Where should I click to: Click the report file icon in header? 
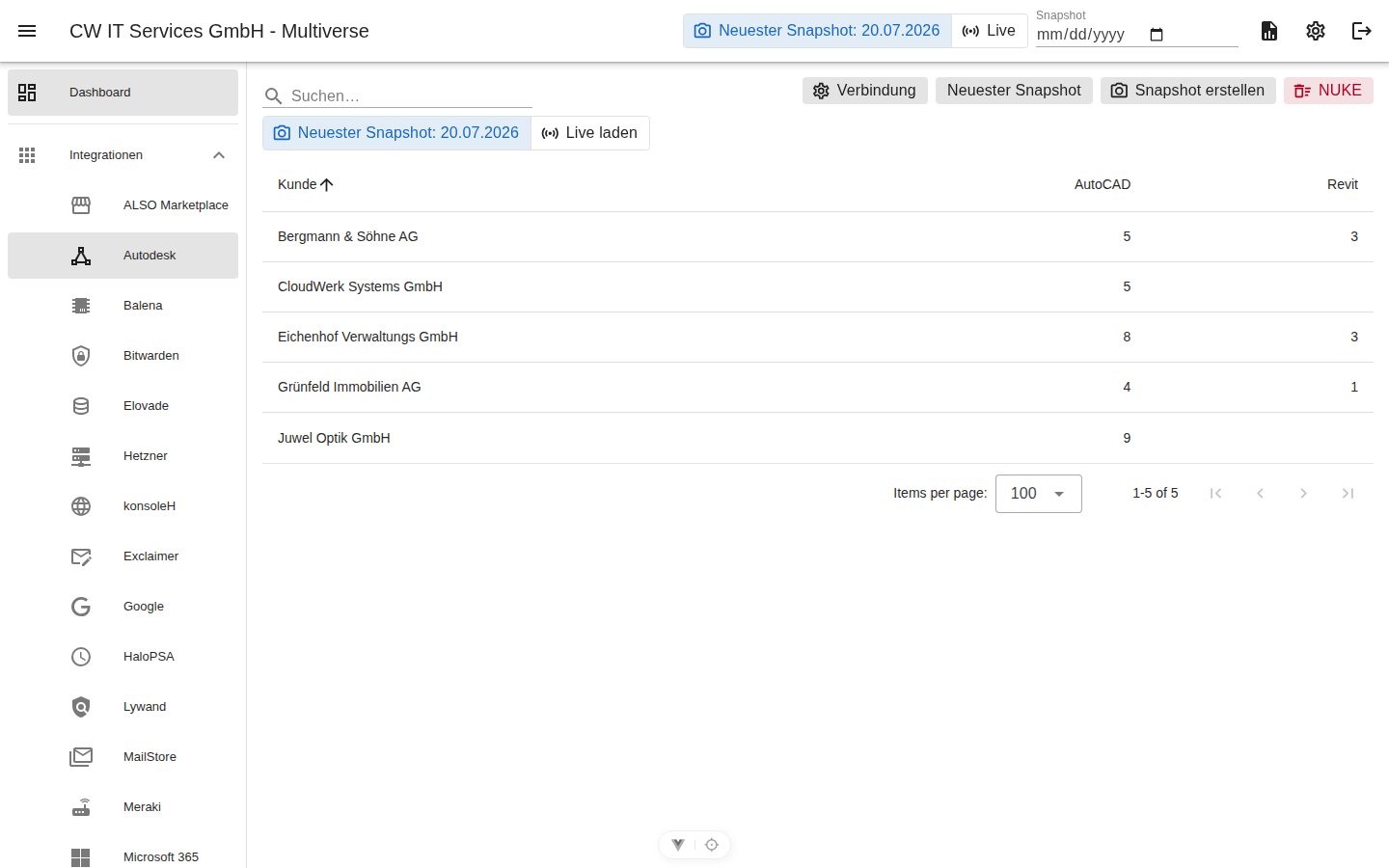pyautogui.click(x=1269, y=31)
